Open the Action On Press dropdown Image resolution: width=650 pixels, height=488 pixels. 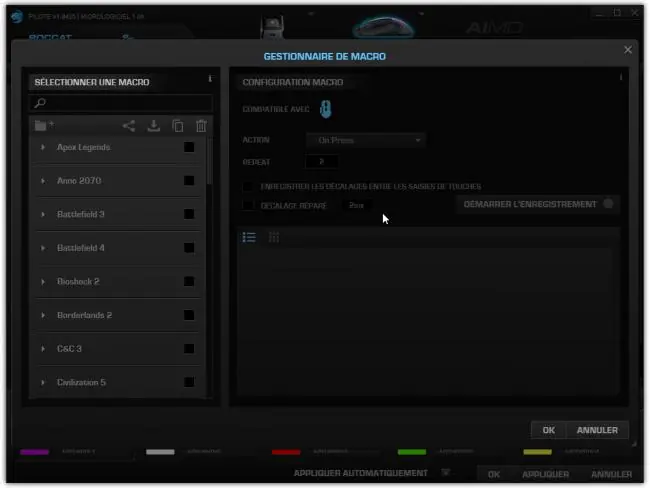pyautogui.click(x=366, y=140)
